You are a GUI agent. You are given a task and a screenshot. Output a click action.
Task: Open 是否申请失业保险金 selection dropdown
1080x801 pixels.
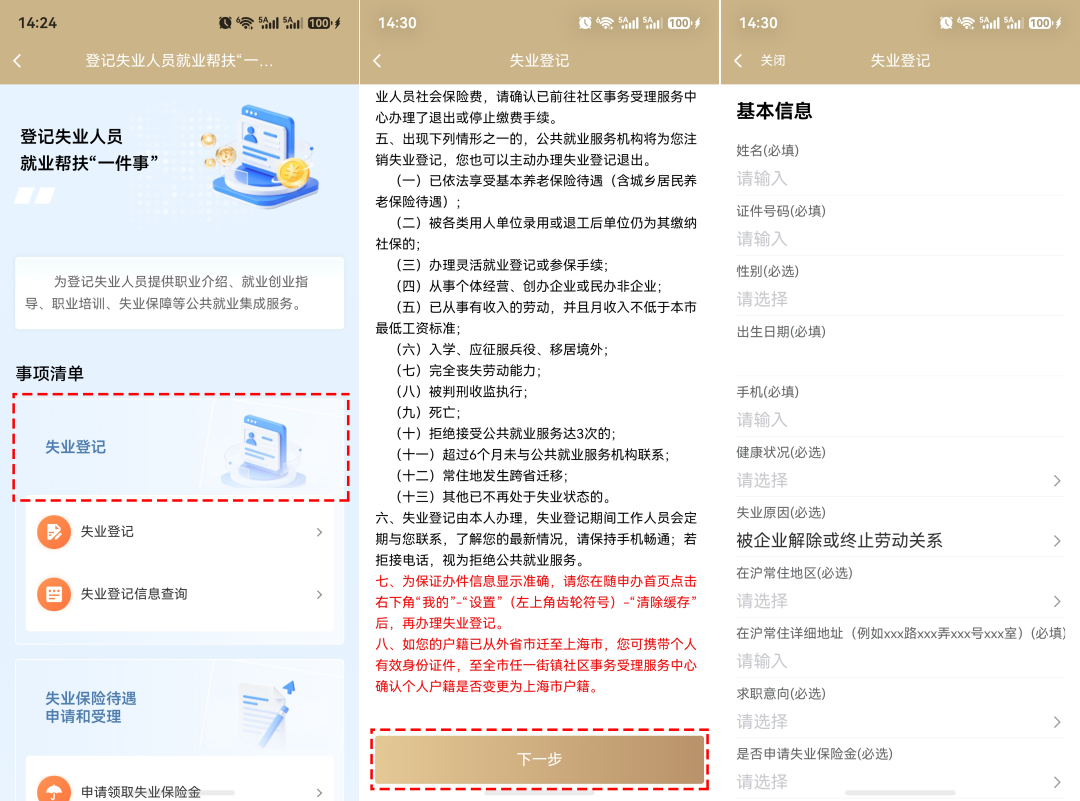900,782
